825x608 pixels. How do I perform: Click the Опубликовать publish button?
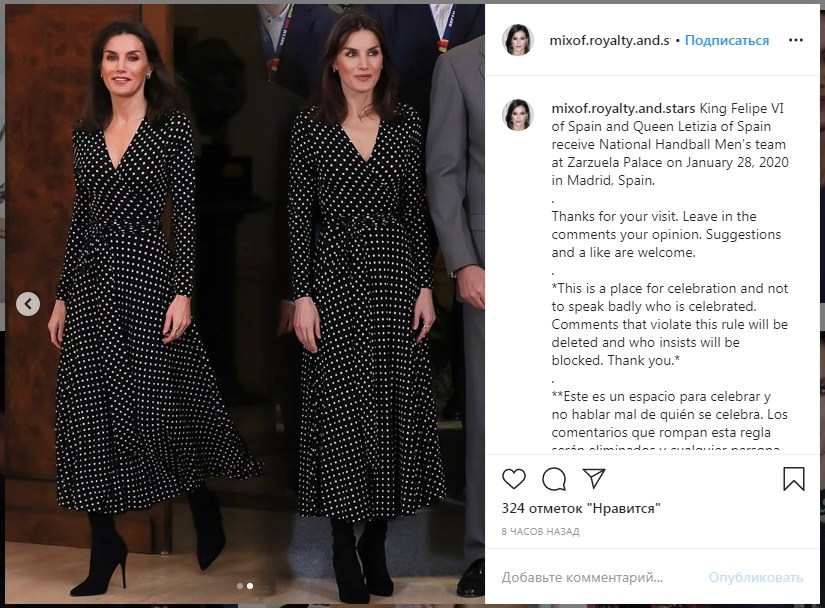click(756, 577)
